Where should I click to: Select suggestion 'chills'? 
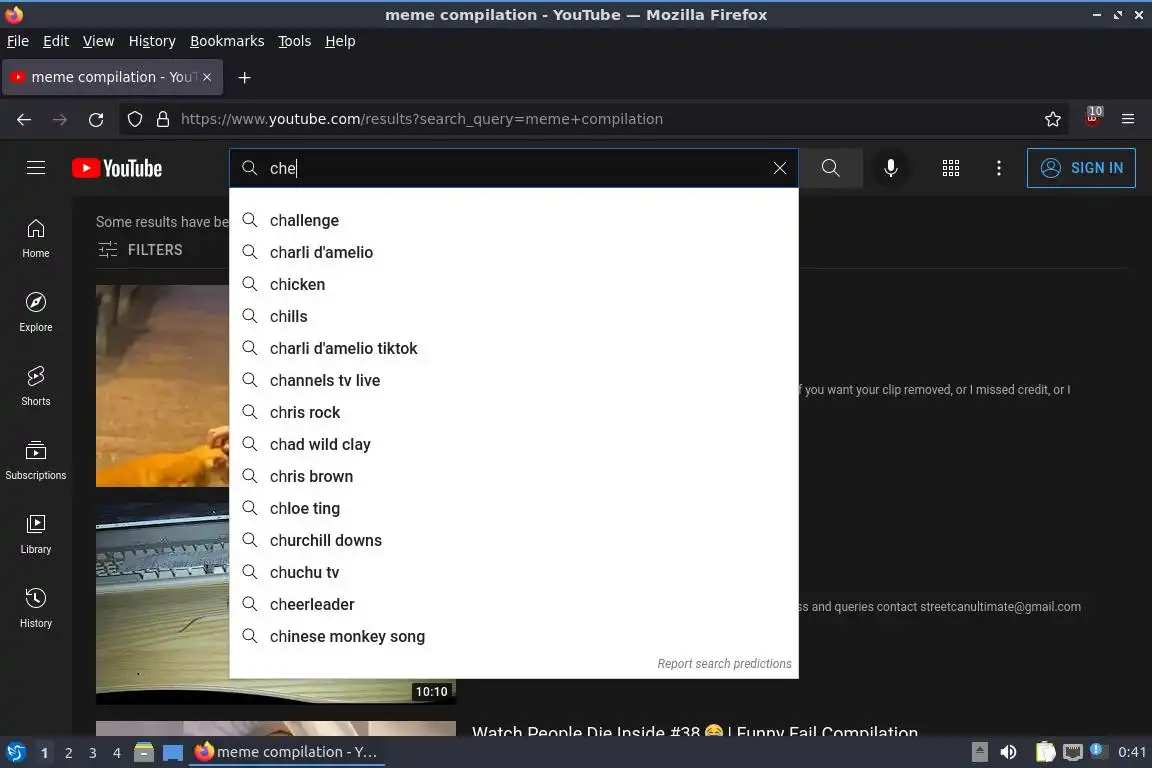(514, 316)
